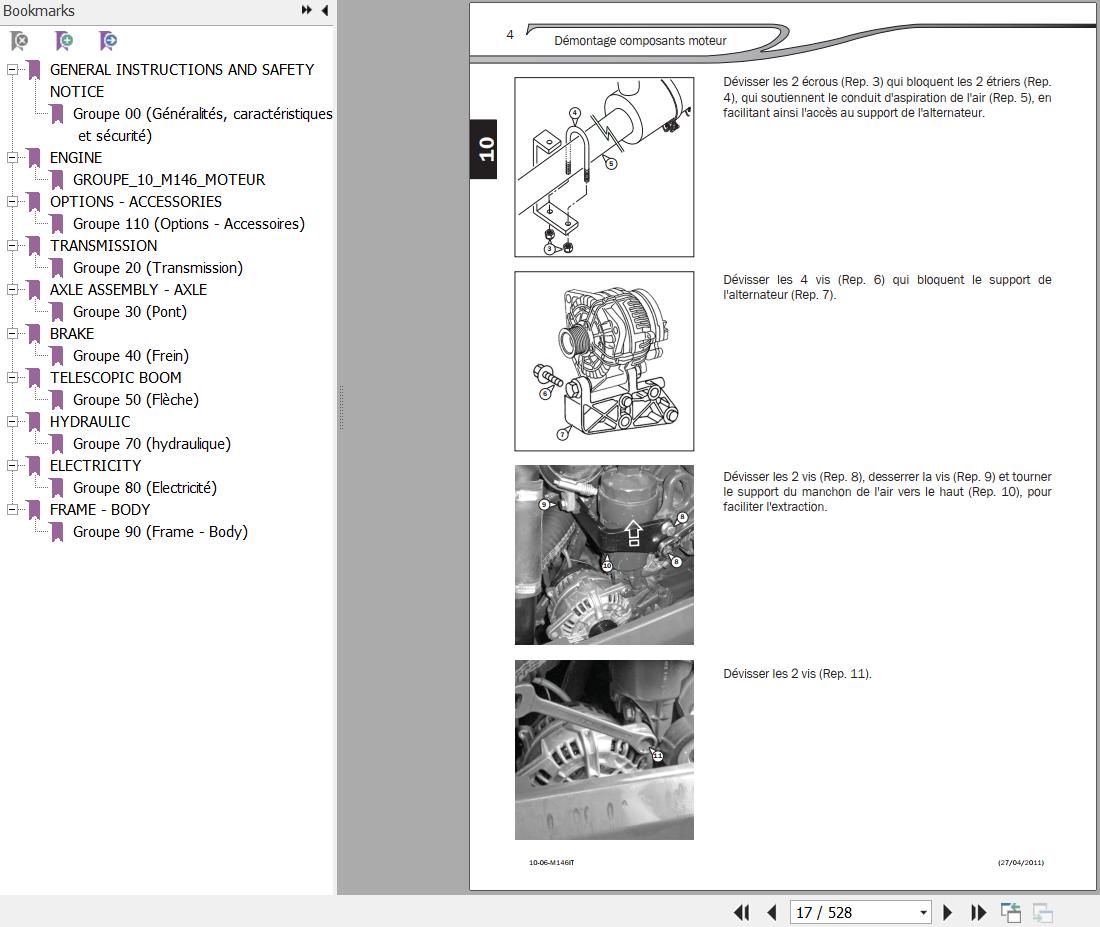Viewport: 1100px width, 927px height.
Task: Select the HYDRAULIC bookmark
Action: point(90,421)
